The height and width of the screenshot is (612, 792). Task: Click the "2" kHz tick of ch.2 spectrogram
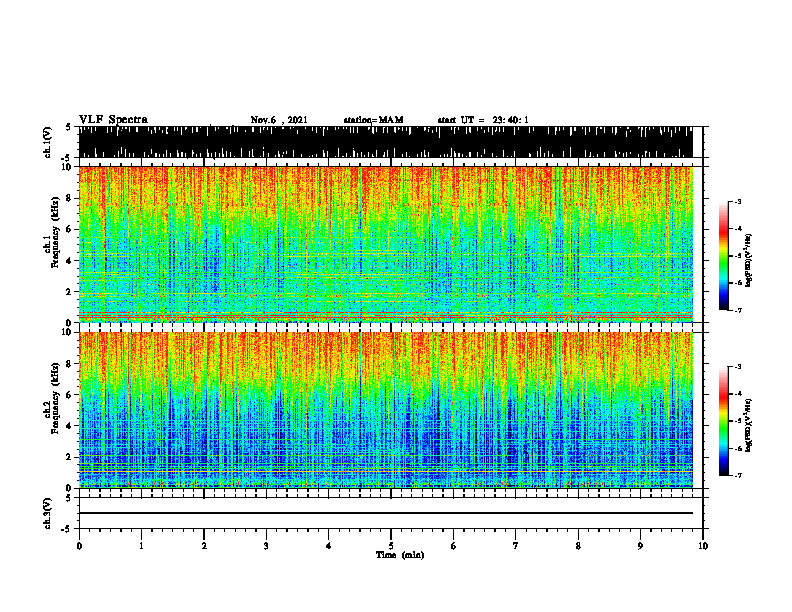click(x=71, y=457)
